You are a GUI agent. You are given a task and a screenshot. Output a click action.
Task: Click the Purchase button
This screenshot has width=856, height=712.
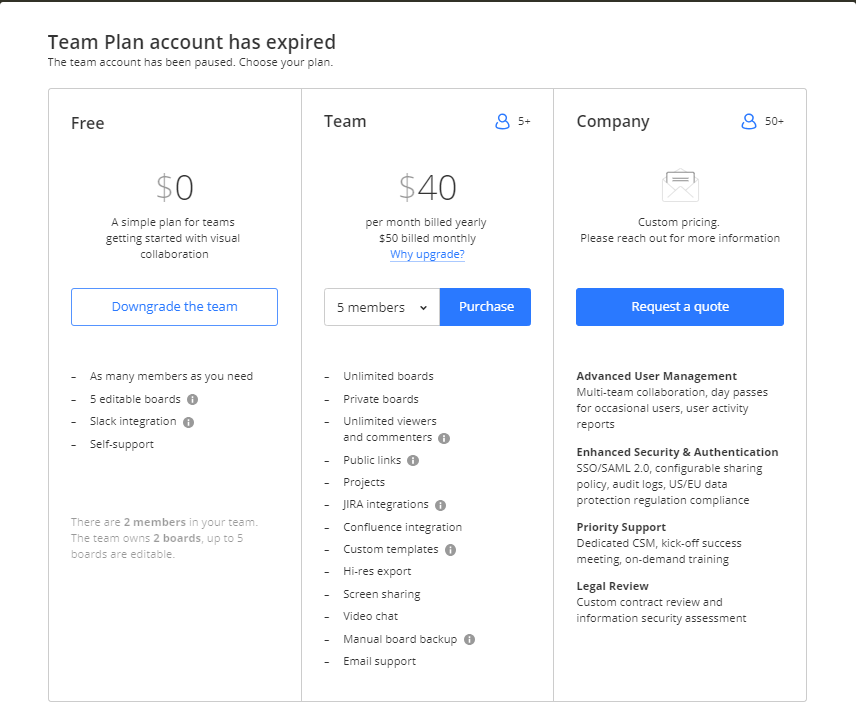tap(486, 307)
